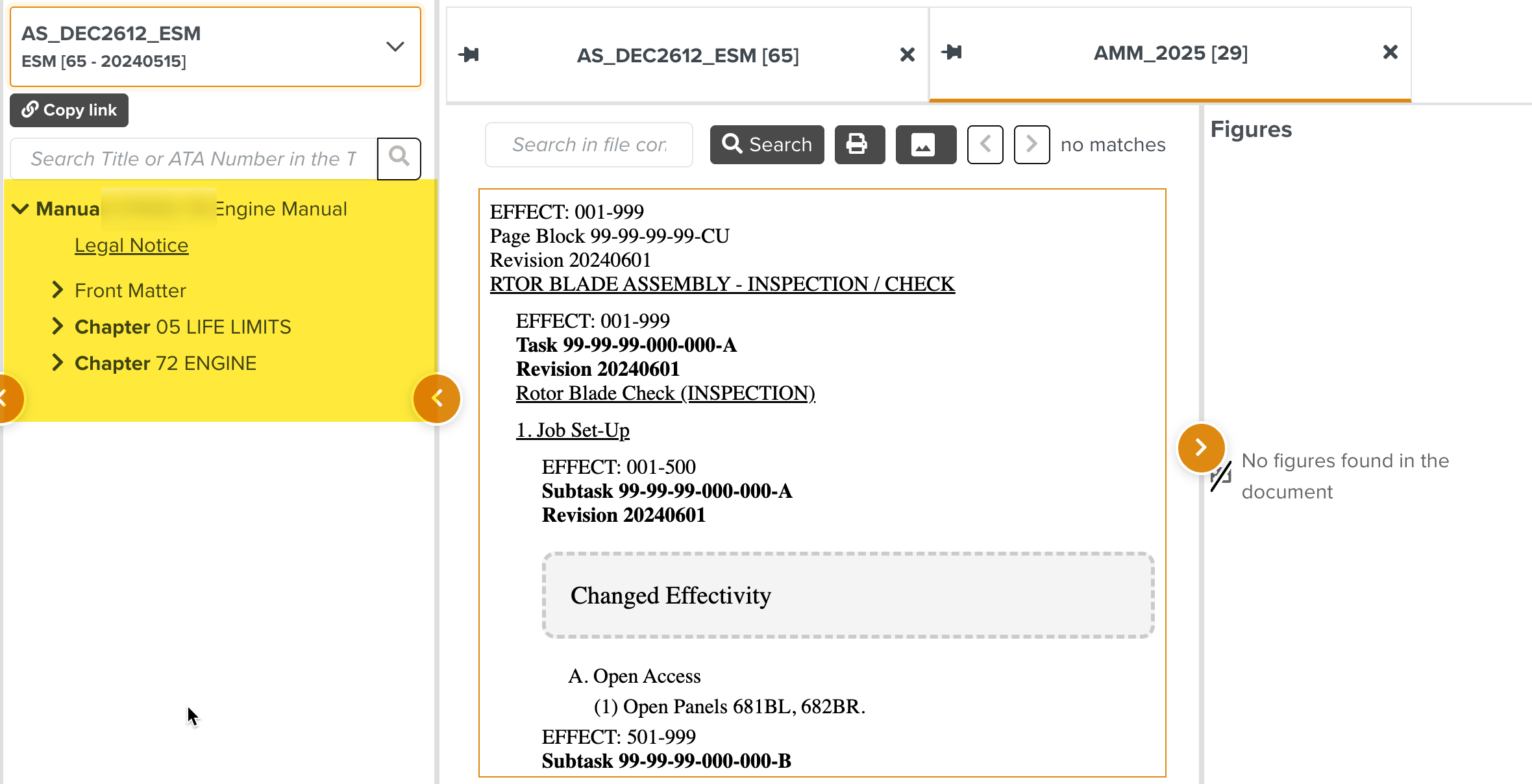Go to next search match arrow

pyautogui.click(x=1031, y=144)
